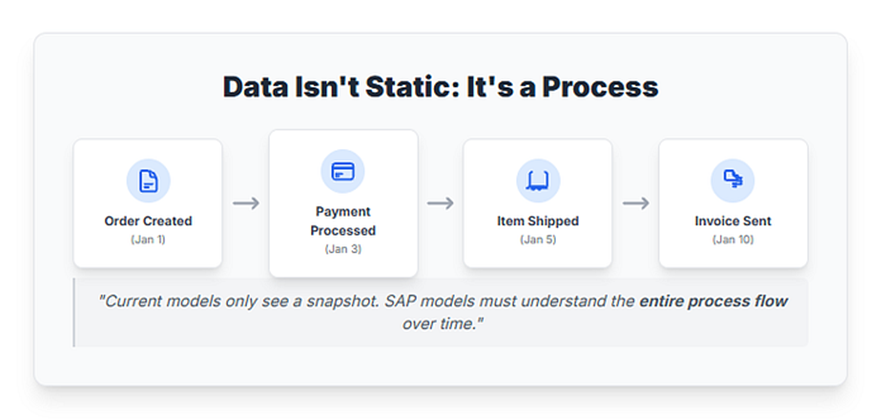Click the "over time." quote ending
886x420 pixels.
pyautogui.click(x=441, y=325)
